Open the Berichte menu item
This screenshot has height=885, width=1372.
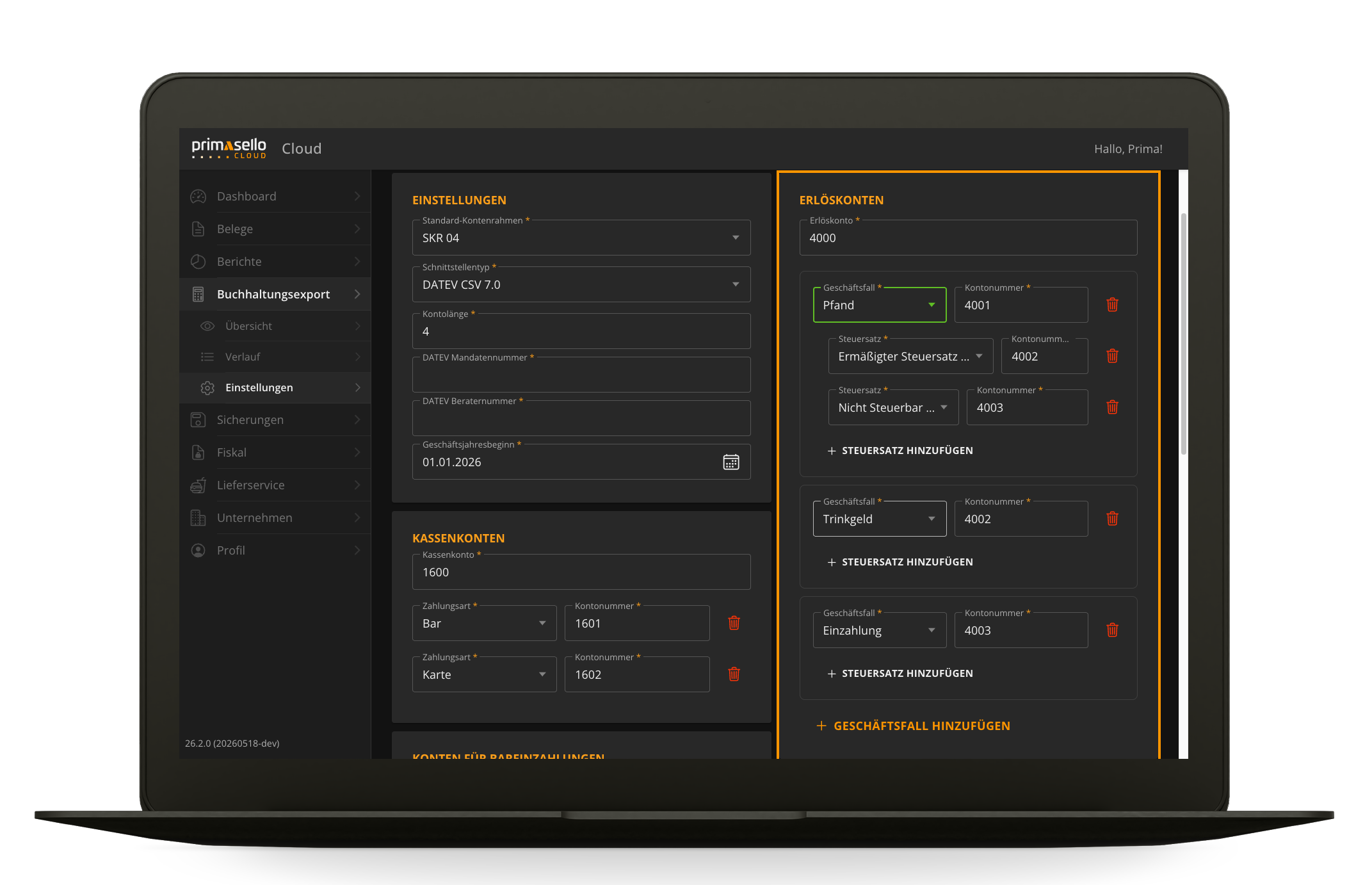tap(275, 262)
